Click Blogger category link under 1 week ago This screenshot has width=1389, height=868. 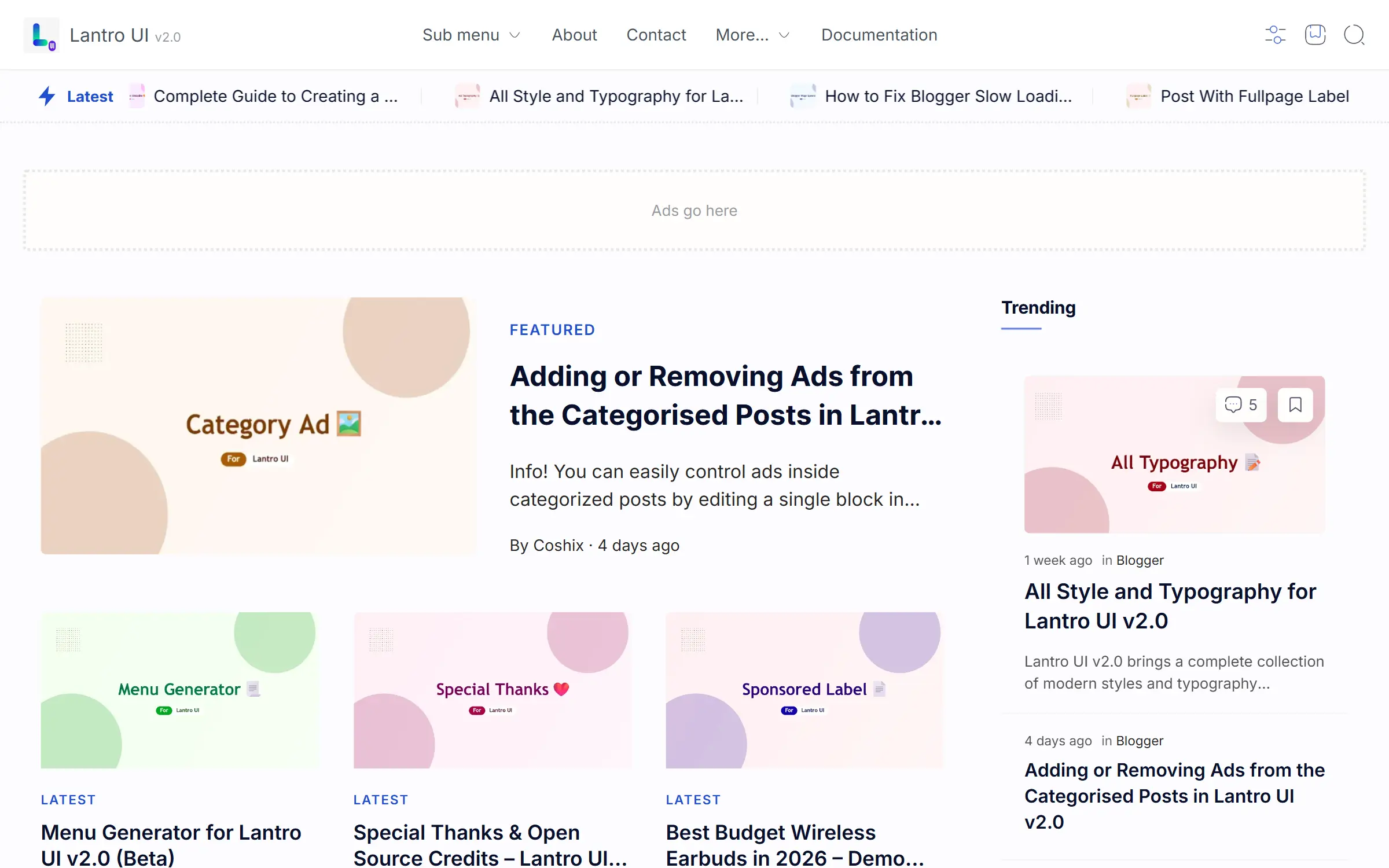tap(1140, 560)
